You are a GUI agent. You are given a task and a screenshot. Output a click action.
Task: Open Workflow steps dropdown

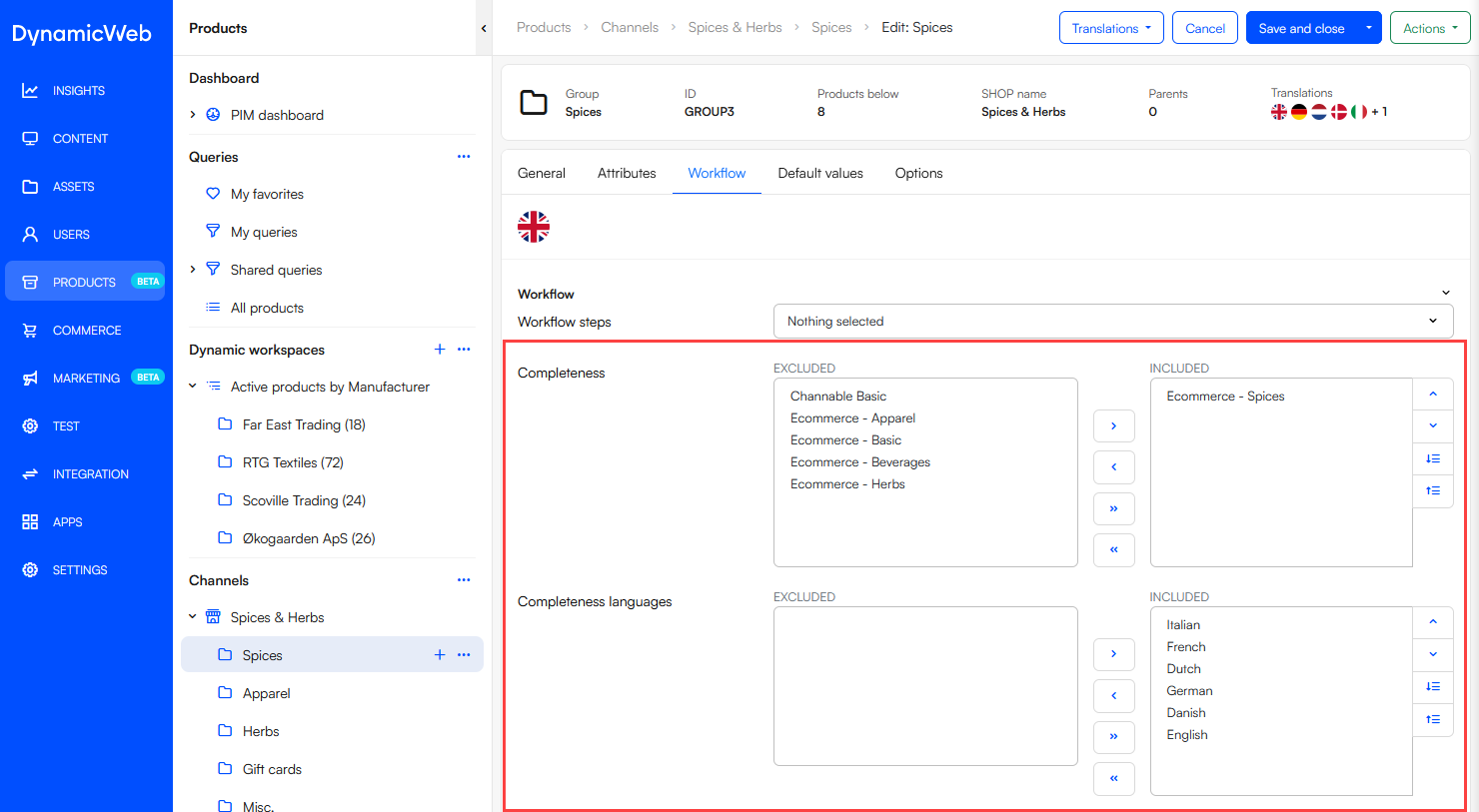(x=1113, y=322)
